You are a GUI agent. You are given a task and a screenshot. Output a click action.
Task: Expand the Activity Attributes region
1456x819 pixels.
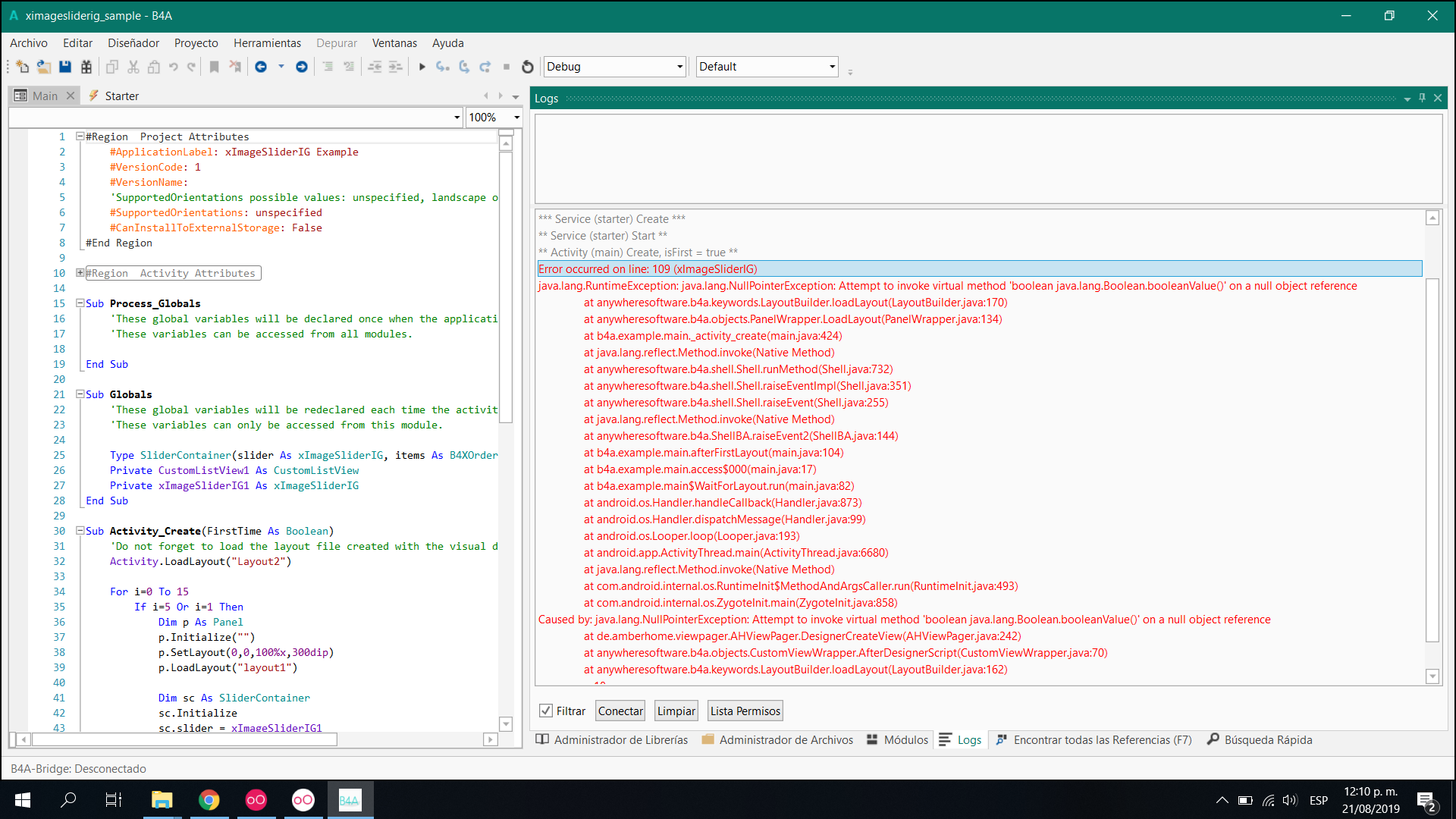(x=80, y=273)
